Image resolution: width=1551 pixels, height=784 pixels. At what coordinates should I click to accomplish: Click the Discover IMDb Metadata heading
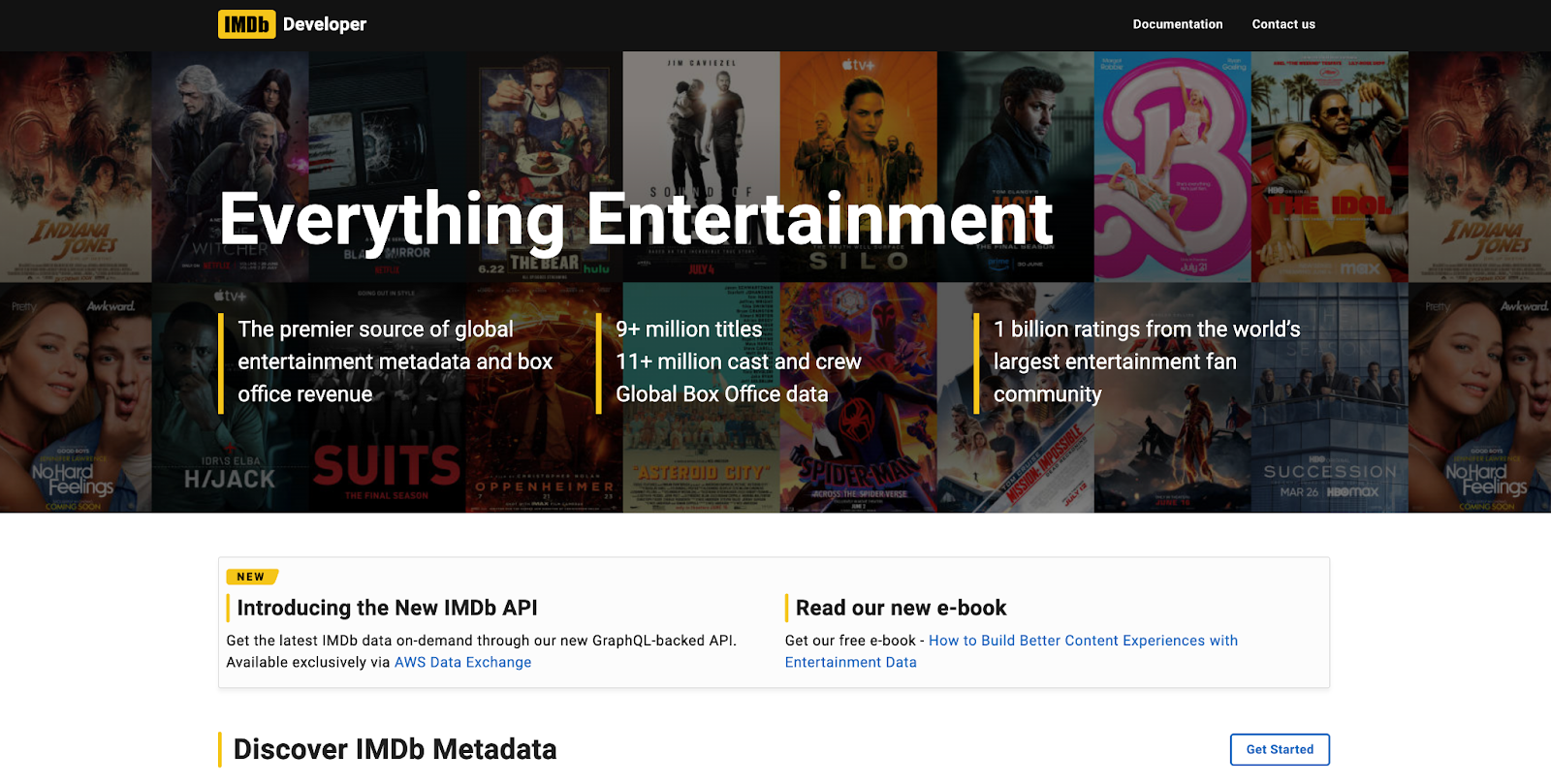point(395,749)
